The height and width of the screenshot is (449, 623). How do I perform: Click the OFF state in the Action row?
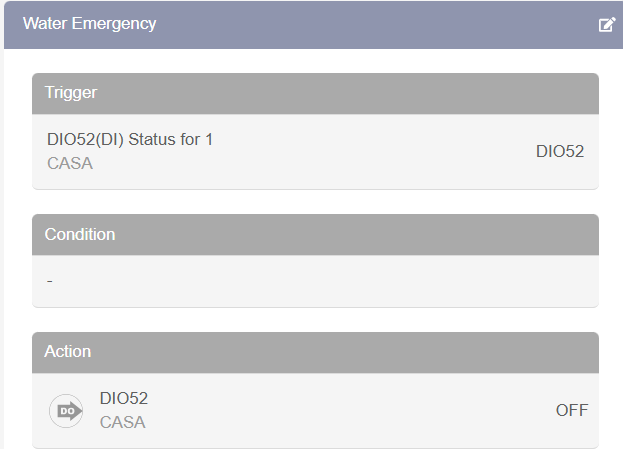point(571,410)
